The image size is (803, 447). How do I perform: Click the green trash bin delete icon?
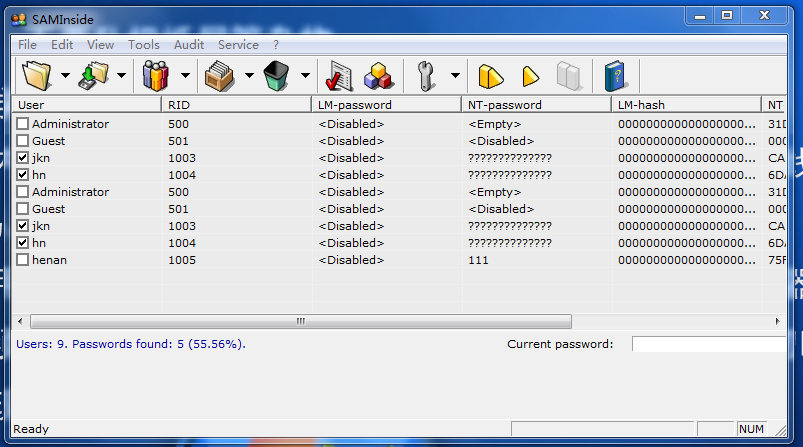[277, 76]
